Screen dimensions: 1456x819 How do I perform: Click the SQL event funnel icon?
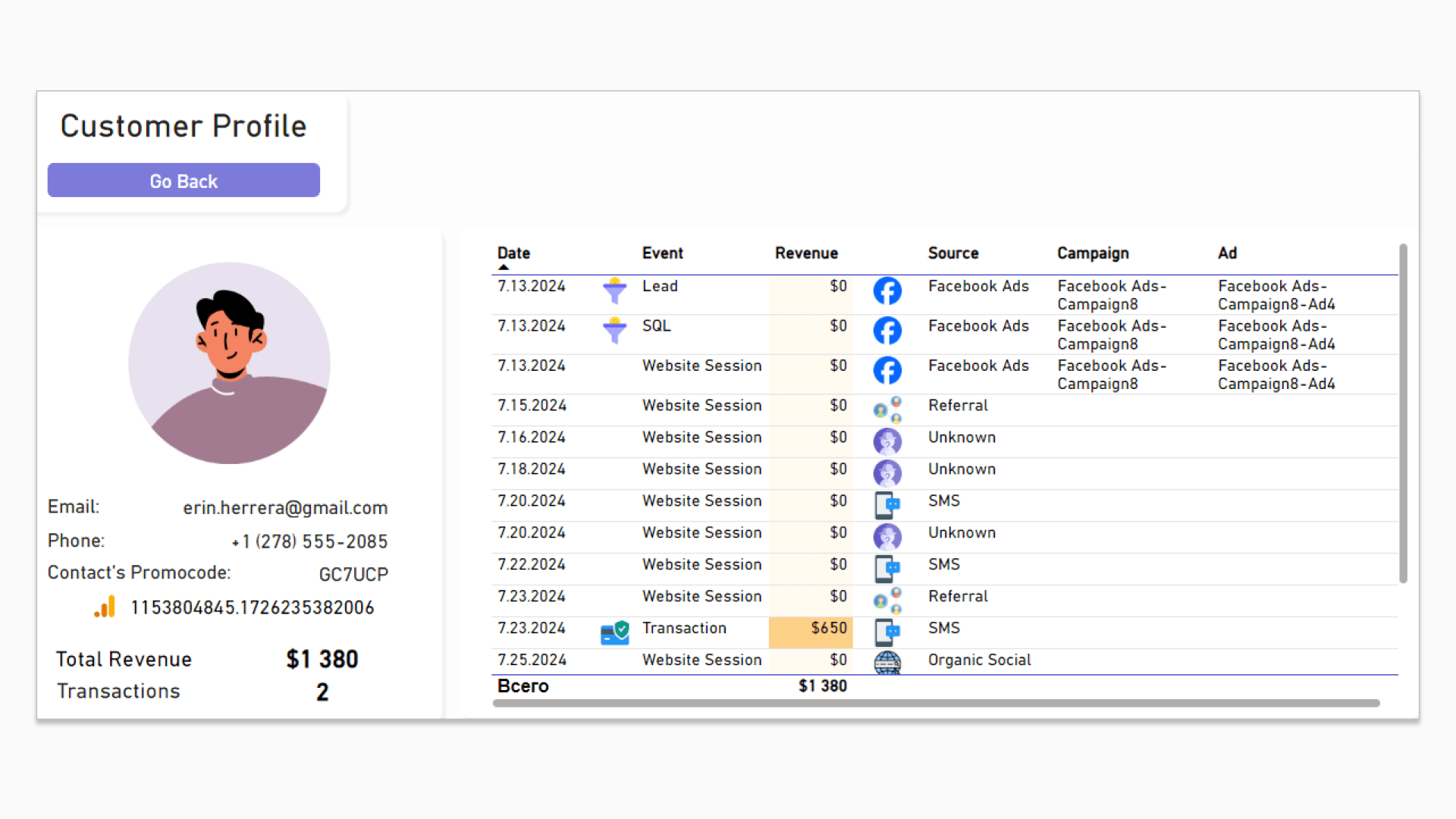(x=614, y=330)
